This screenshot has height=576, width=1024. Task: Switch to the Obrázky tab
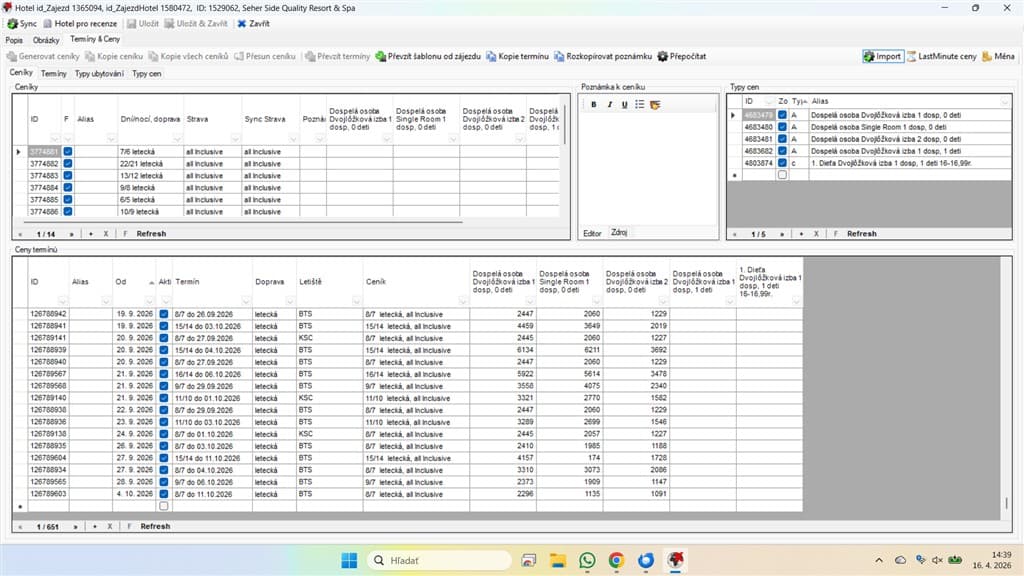click(46, 40)
